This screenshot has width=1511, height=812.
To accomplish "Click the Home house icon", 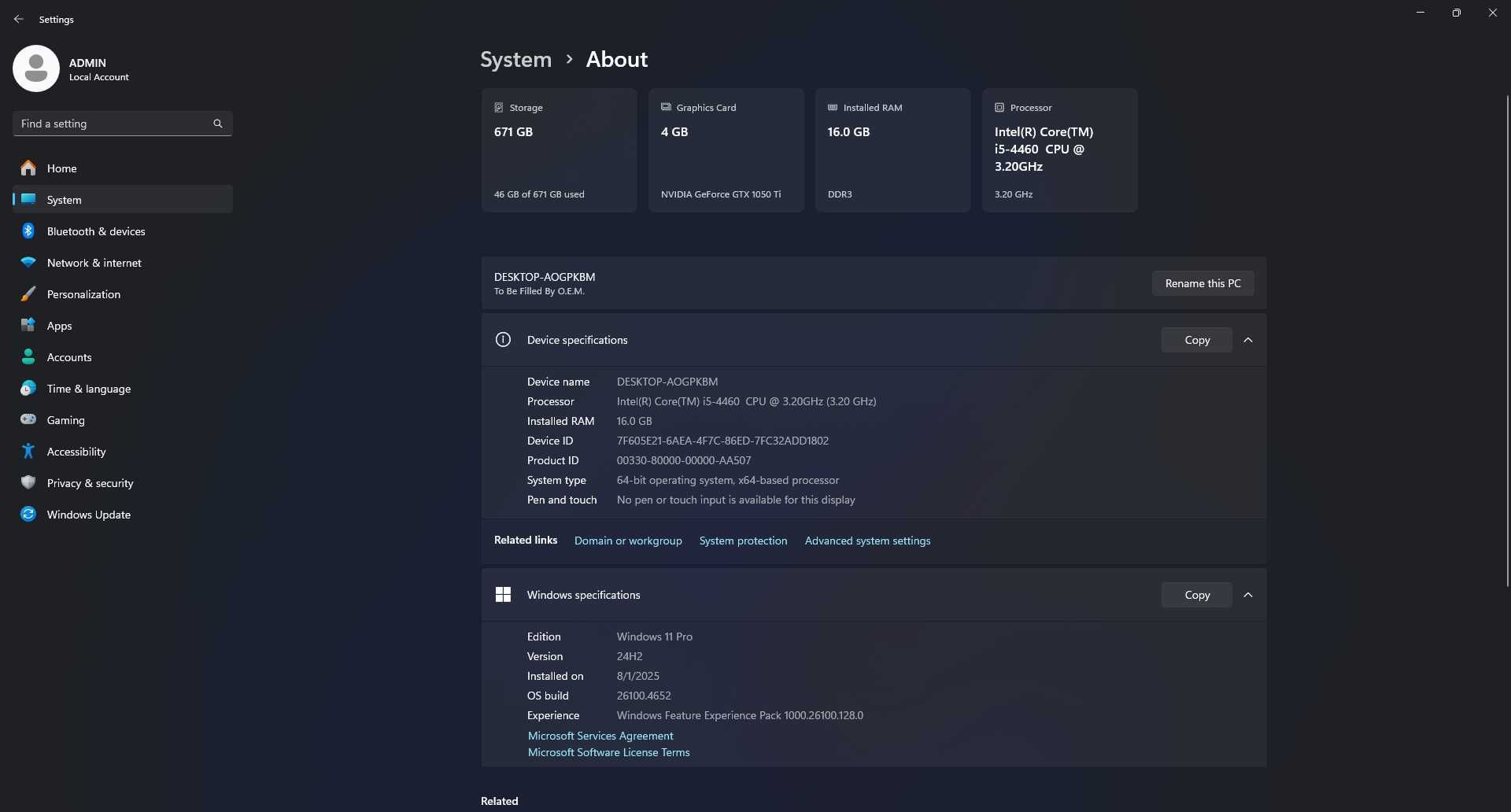I will pos(28,168).
